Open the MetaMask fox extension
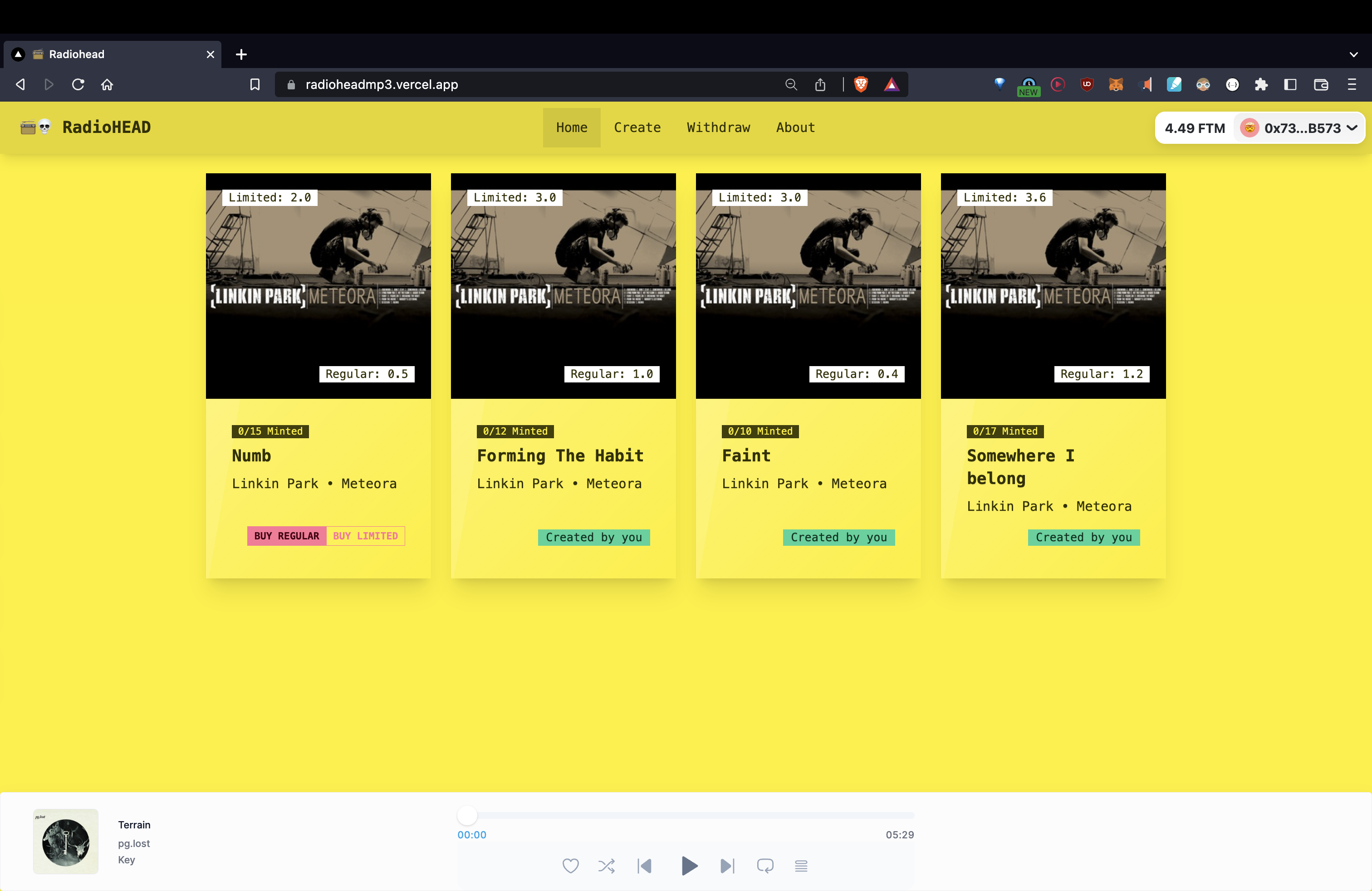Screen dimensions: 1372x891 (1116, 85)
